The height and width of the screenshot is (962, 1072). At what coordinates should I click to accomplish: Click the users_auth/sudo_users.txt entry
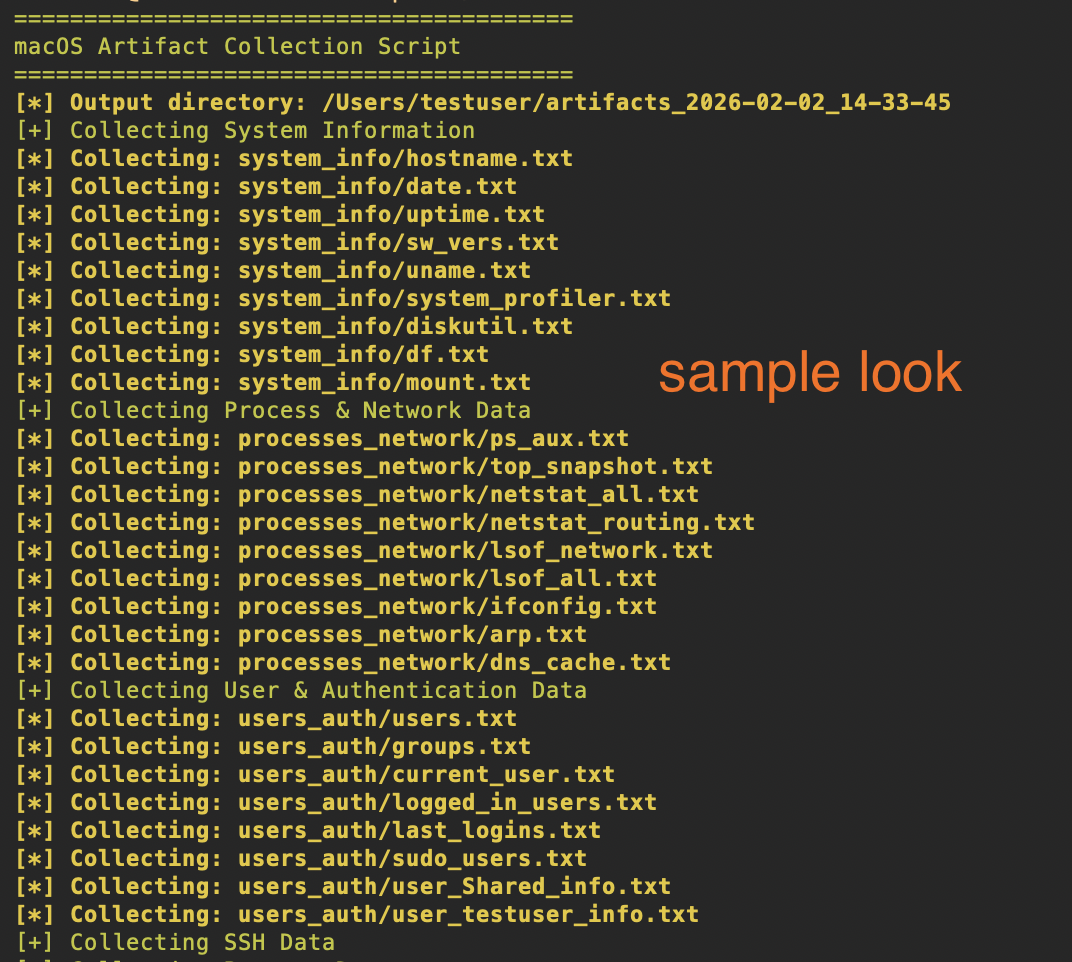coord(412,859)
